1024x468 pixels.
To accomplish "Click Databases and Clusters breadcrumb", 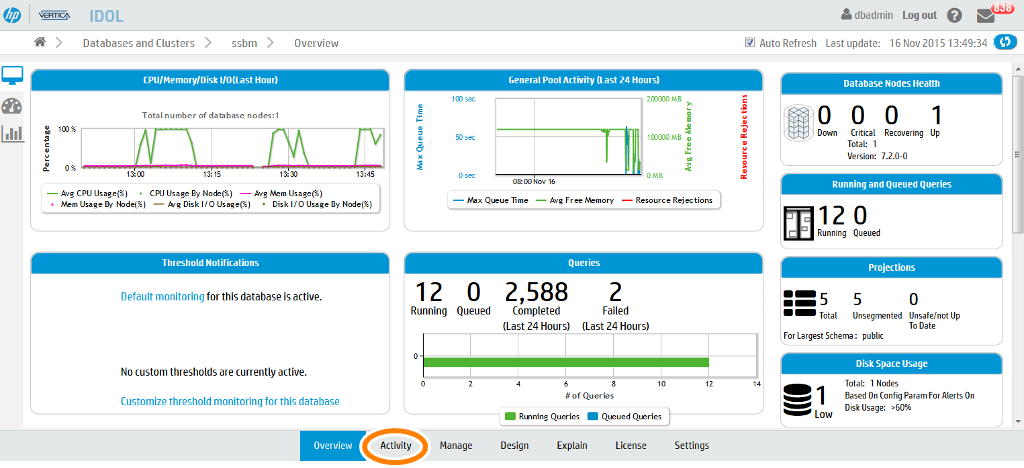I will tap(138, 43).
